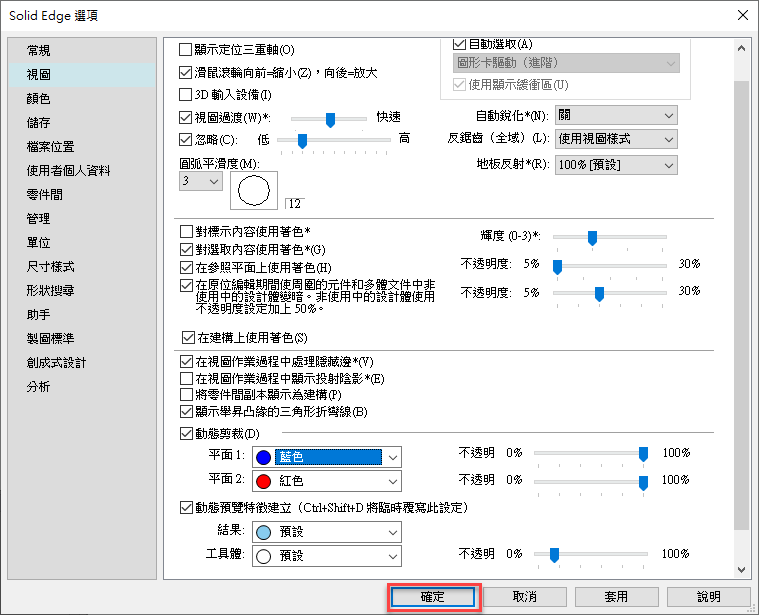759x615 pixels.
Task: Toggle 視圖過渡 checkbox
Action: pyautogui.click(x=185, y=117)
